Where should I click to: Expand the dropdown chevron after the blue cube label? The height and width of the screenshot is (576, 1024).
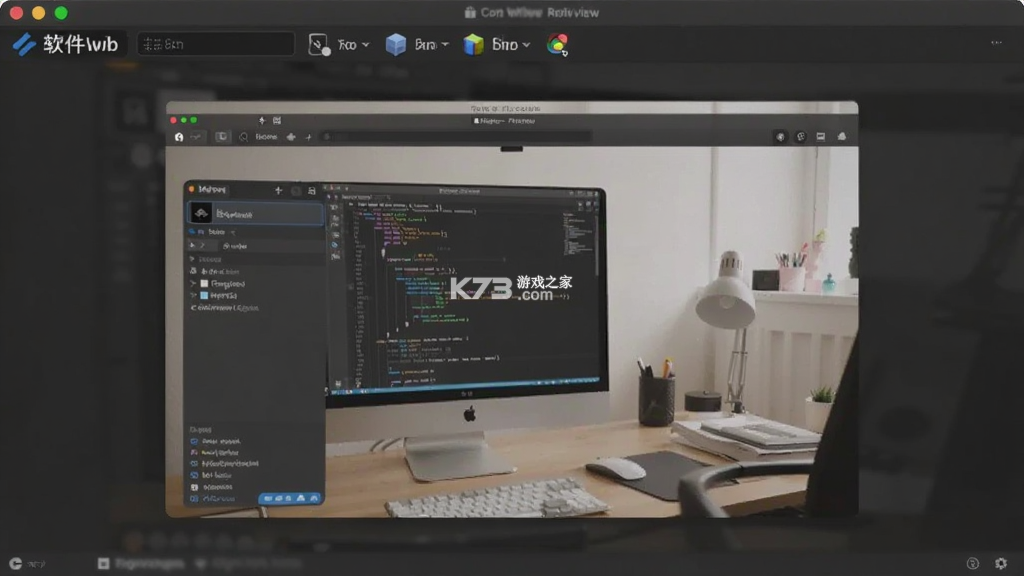445,44
